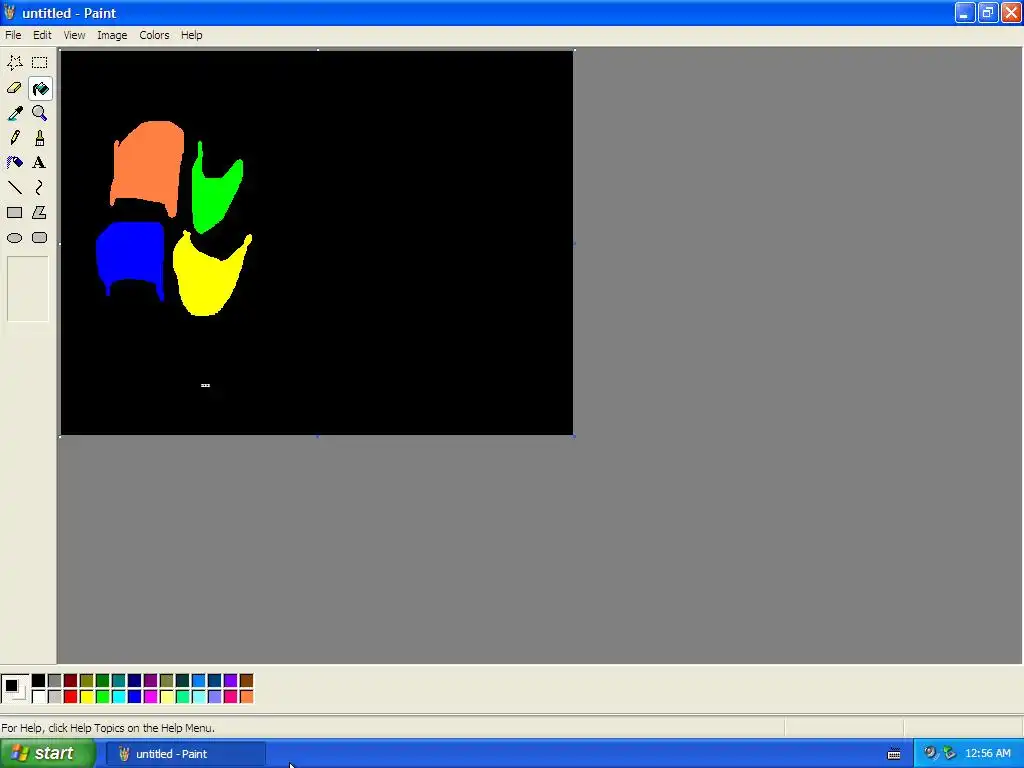The height and width of the screenshot is (768, 1024).
Task: Select the Polygon tool
Action: (x=40, y=213)
